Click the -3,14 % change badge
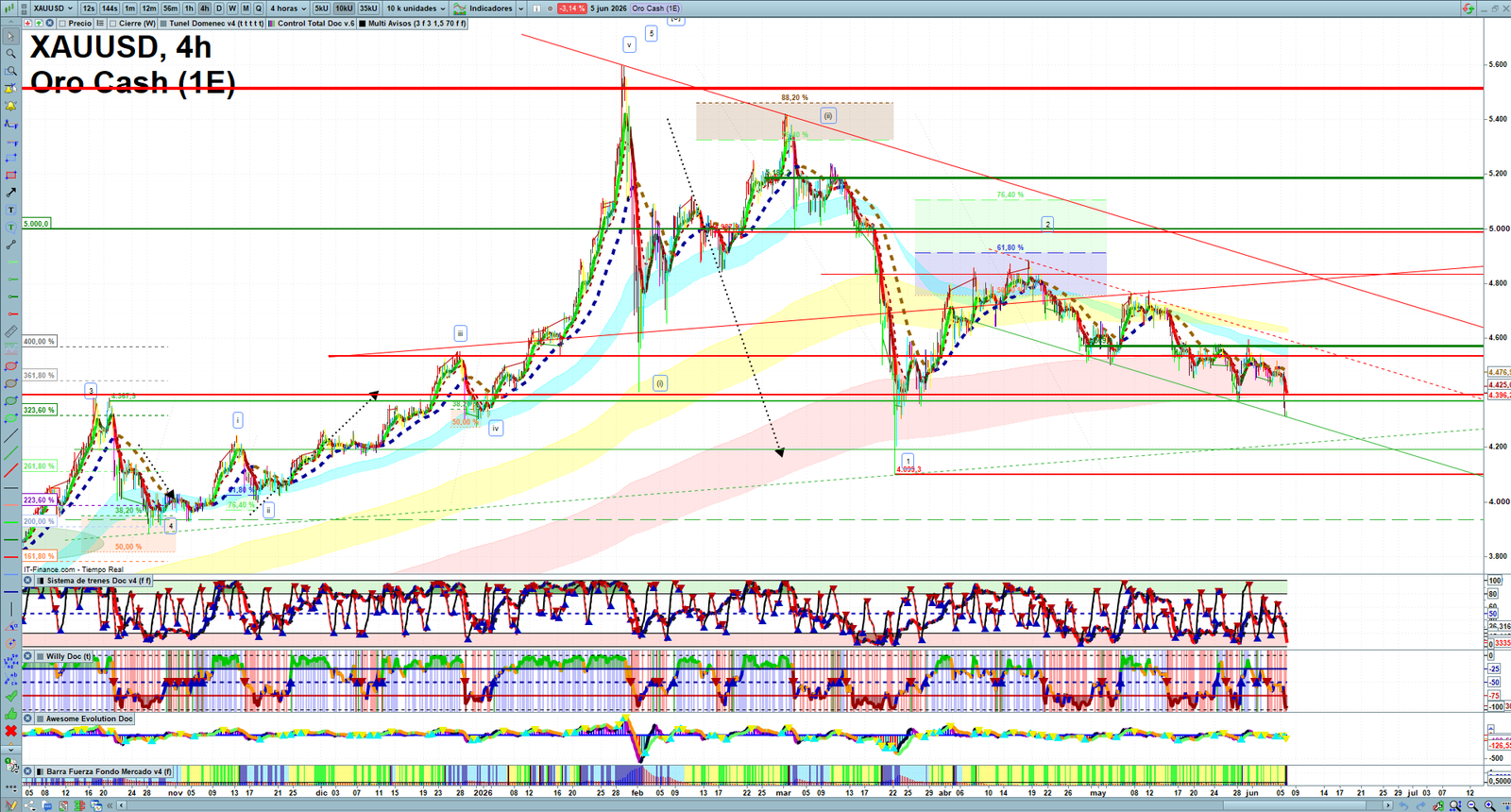1511x812 pixels. (571, 8)
